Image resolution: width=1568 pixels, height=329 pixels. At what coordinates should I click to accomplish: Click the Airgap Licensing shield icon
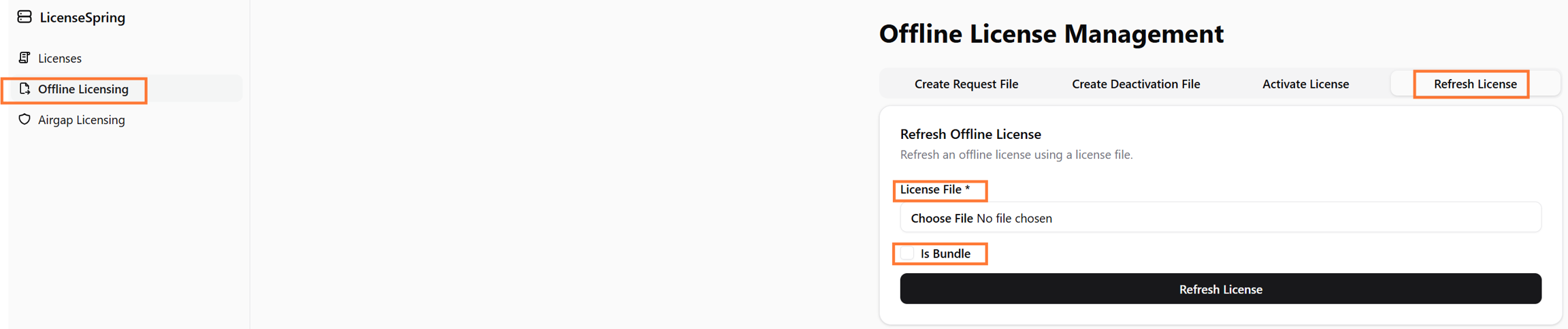pos(24,120)
